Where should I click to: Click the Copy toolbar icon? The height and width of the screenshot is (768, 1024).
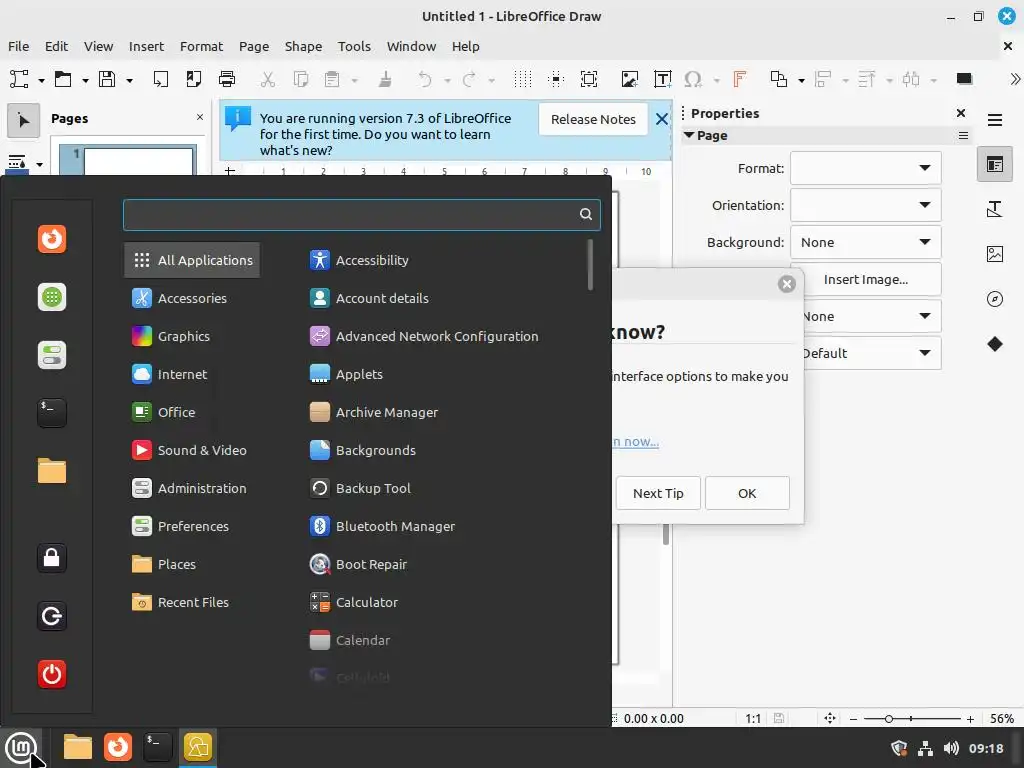pos(300,79)
